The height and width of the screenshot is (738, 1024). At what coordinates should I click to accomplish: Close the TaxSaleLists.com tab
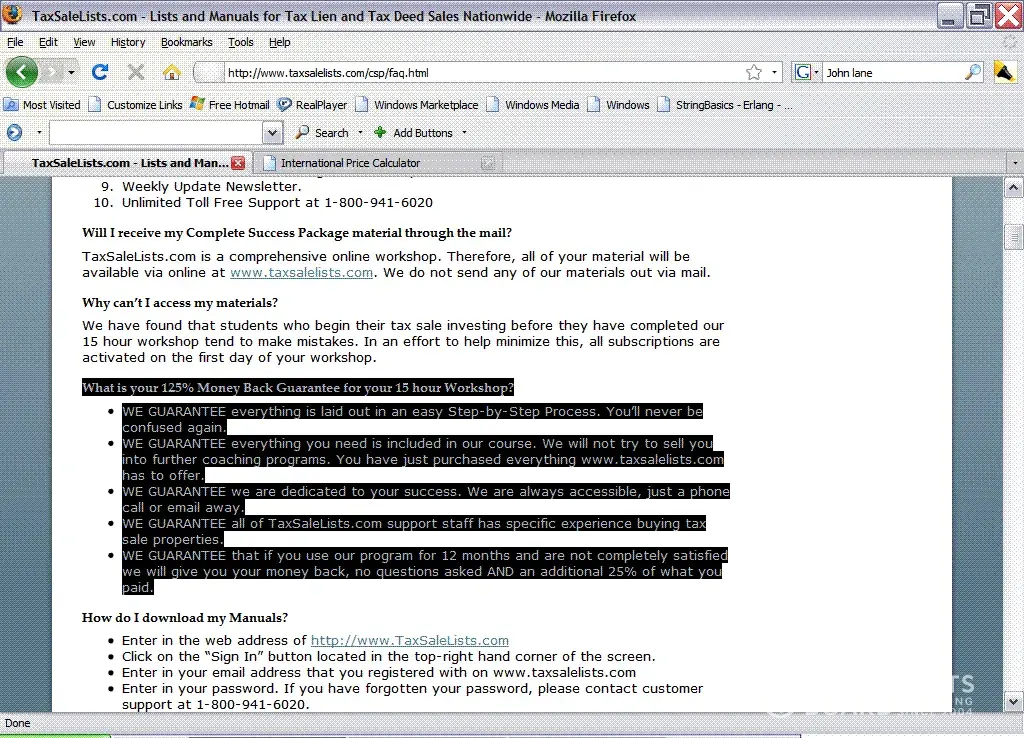point(238,162)
